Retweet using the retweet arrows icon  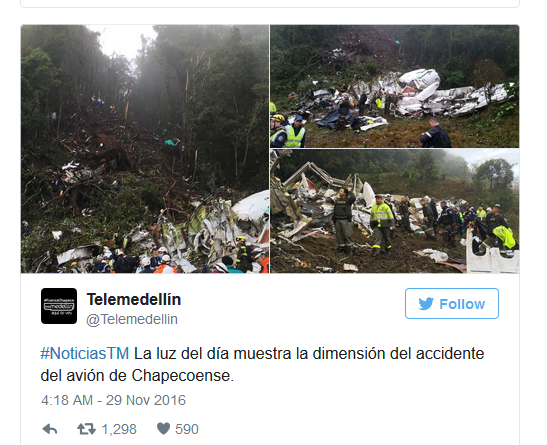pos(87,429)
